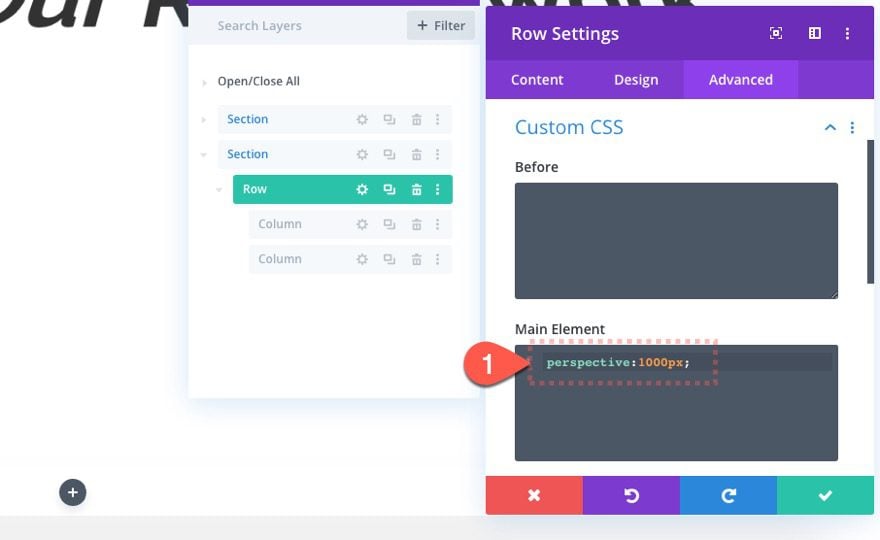Image resolution: width=880 pixels, height=540 pixels.
Task: Open settings gear for first Column layer
Action: pos(362,224)
